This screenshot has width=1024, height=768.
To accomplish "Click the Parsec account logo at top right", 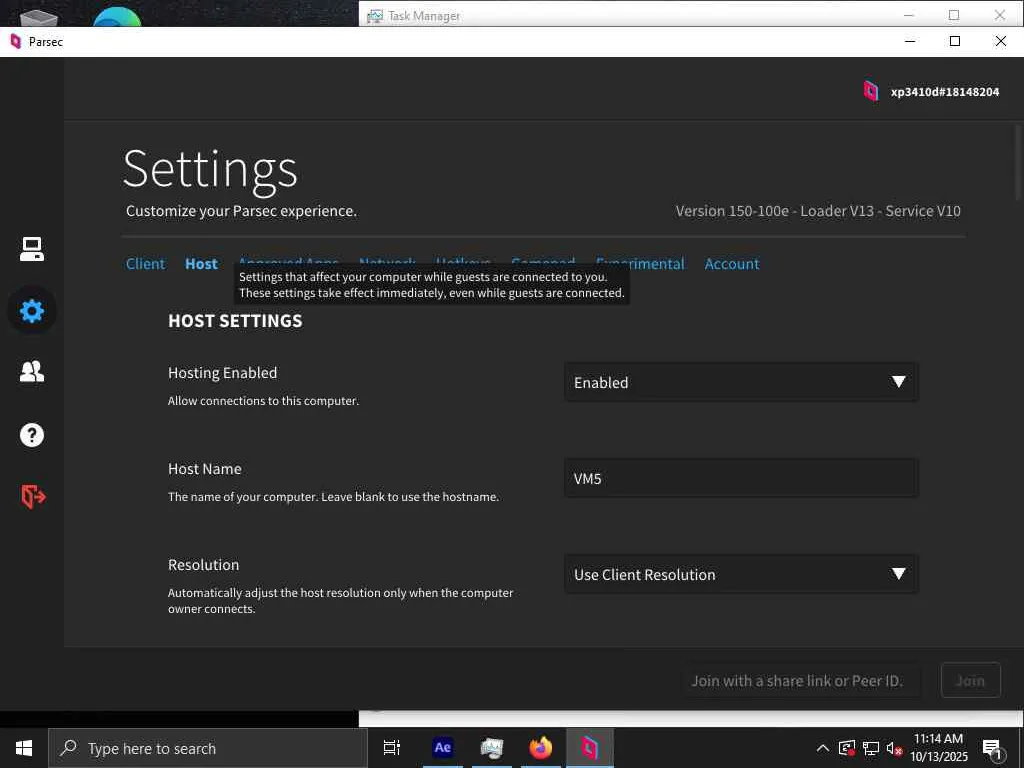I will [x=871, y=91].
